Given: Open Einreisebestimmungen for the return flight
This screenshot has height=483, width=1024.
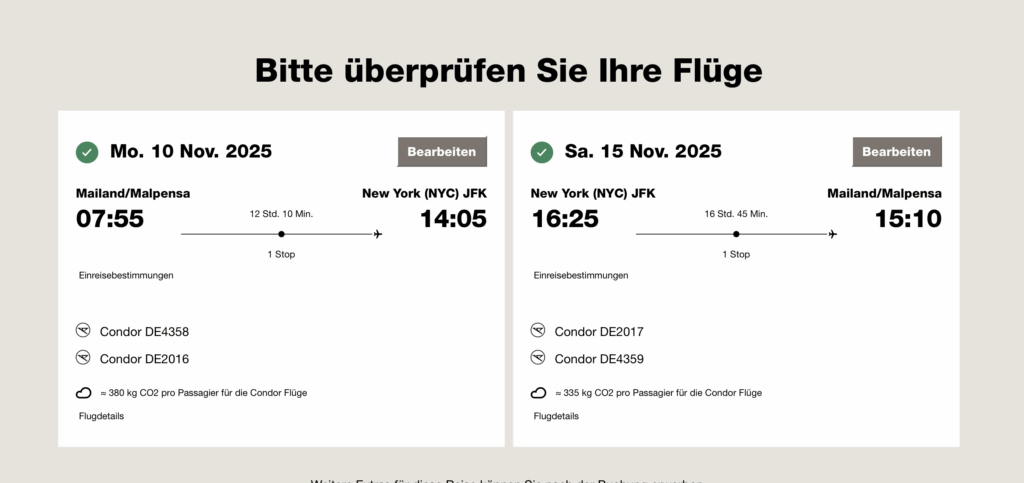Looking at the screenshot, I should [581, 275].
